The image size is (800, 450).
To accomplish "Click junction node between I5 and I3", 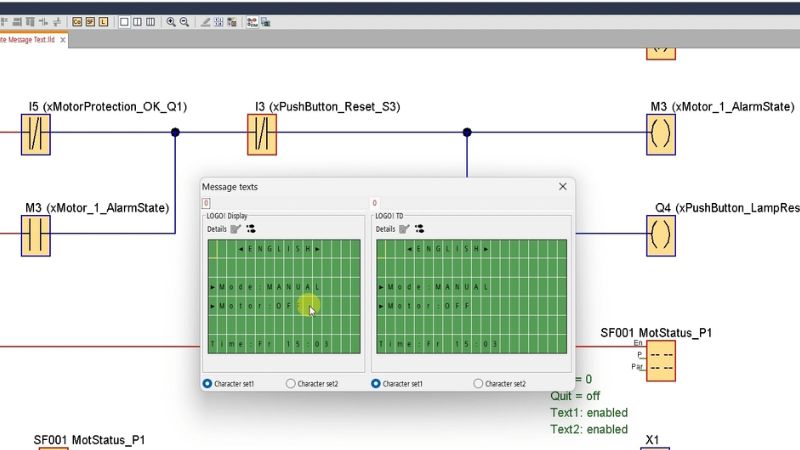I will point(175,132).
